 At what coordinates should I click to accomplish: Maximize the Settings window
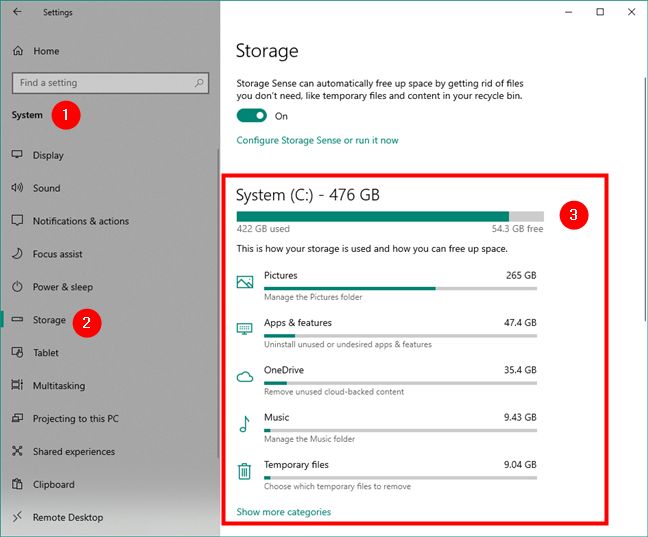coord(600,12)
